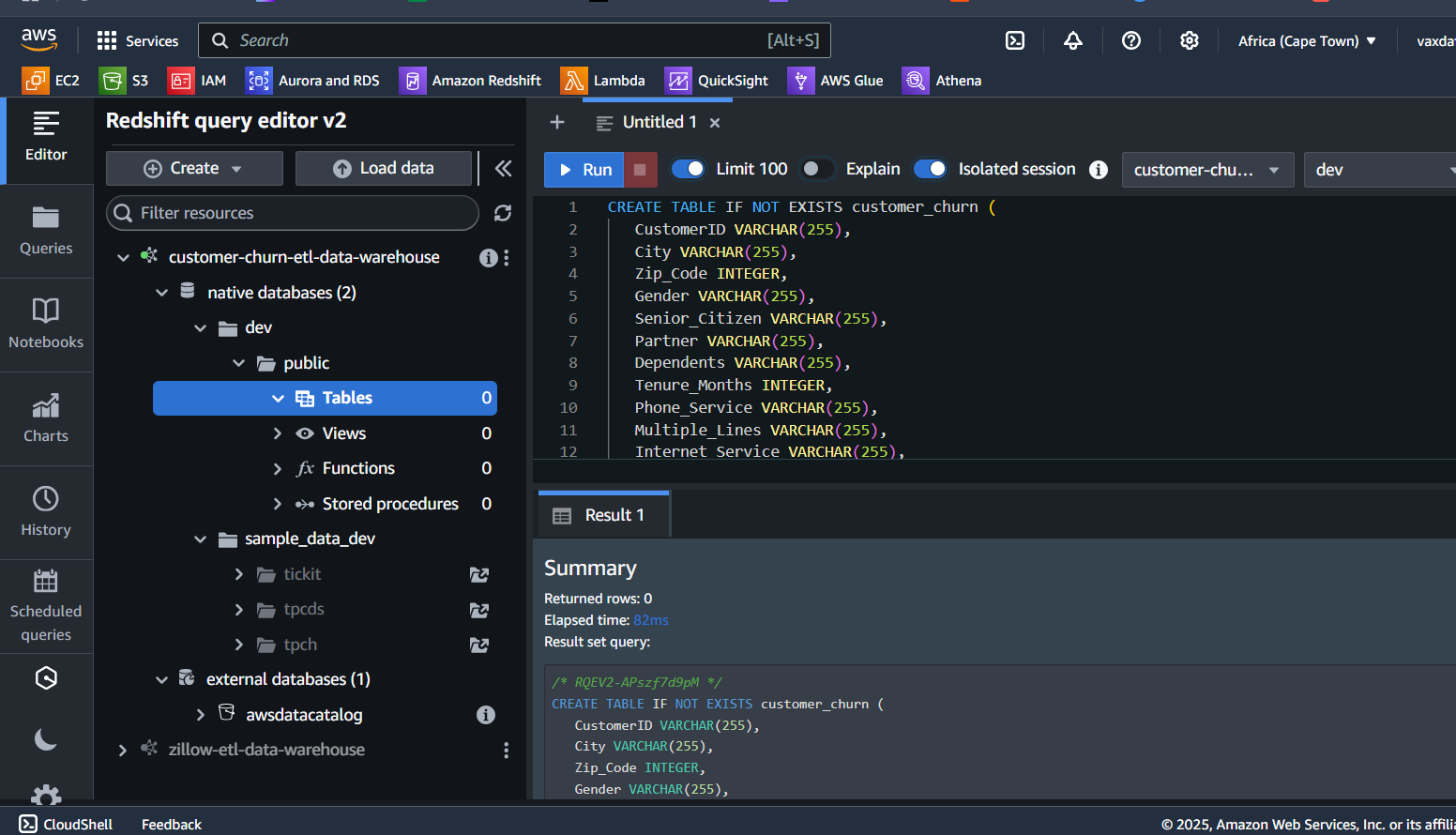Open AWS Glue shortcut
Screen dimensions: 1456x835
pyautogui.click(x=836, y=81)
